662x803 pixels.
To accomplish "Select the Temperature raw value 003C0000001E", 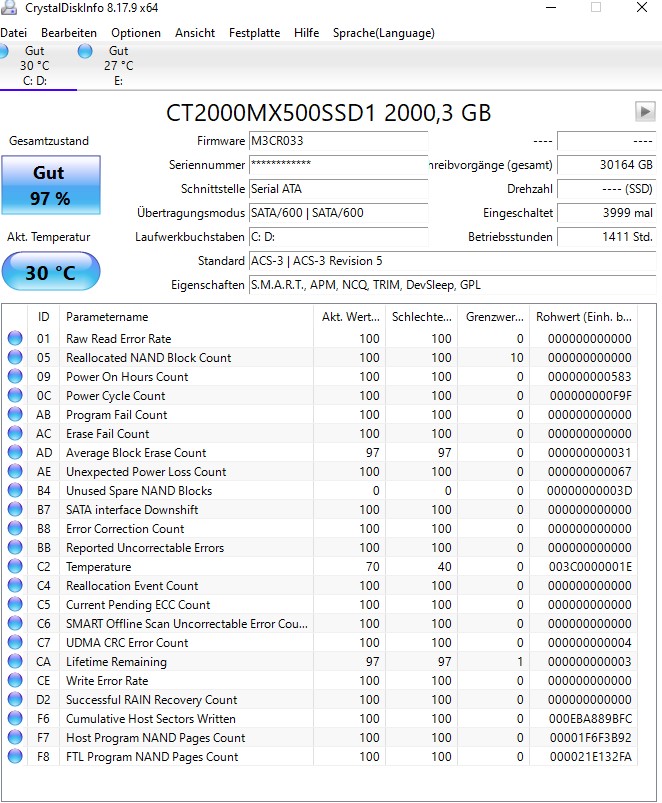I will pos(590,567).
